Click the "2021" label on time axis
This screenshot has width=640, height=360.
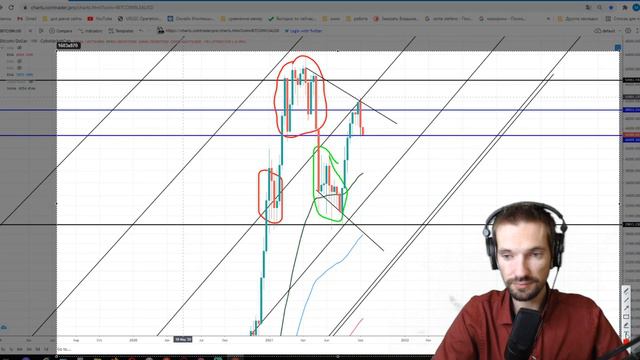pyautogui.click(x=269, y=340)
